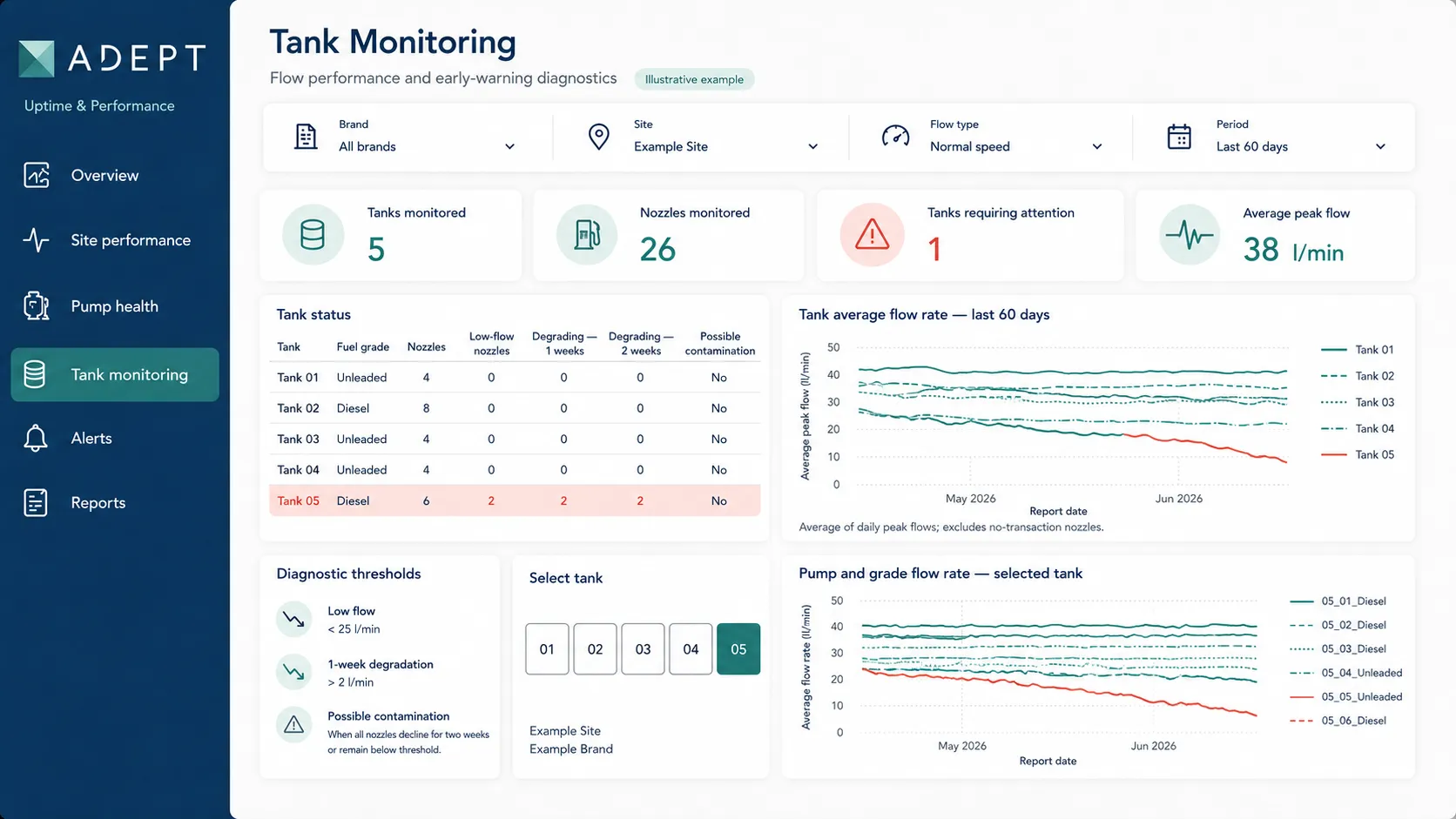The width and height of the screenshot is (1456, 819).
Task: Click the Low flow threshold arrow icon
Action: tap(293, 619)
